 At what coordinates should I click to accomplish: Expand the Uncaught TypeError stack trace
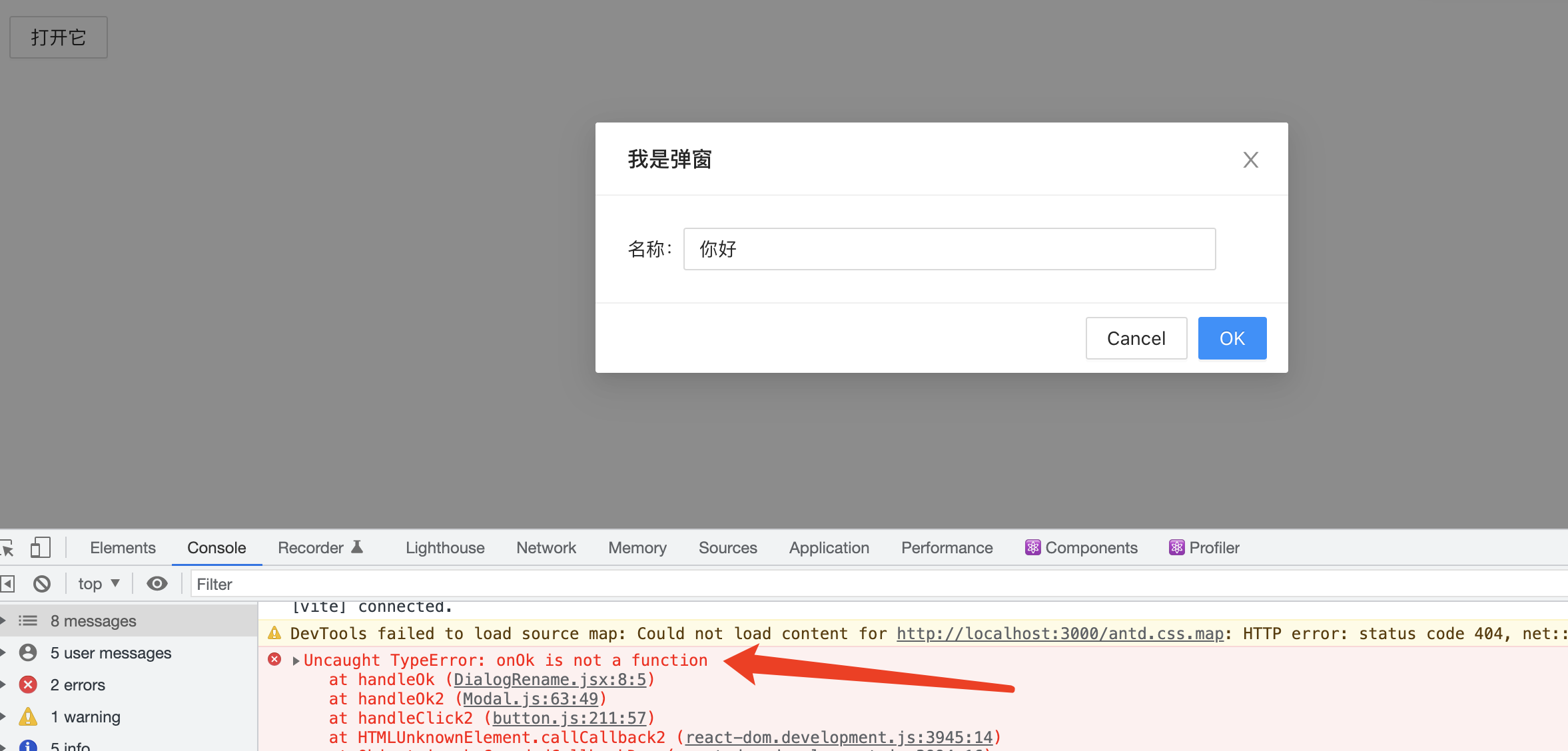(x=296, y=660)
